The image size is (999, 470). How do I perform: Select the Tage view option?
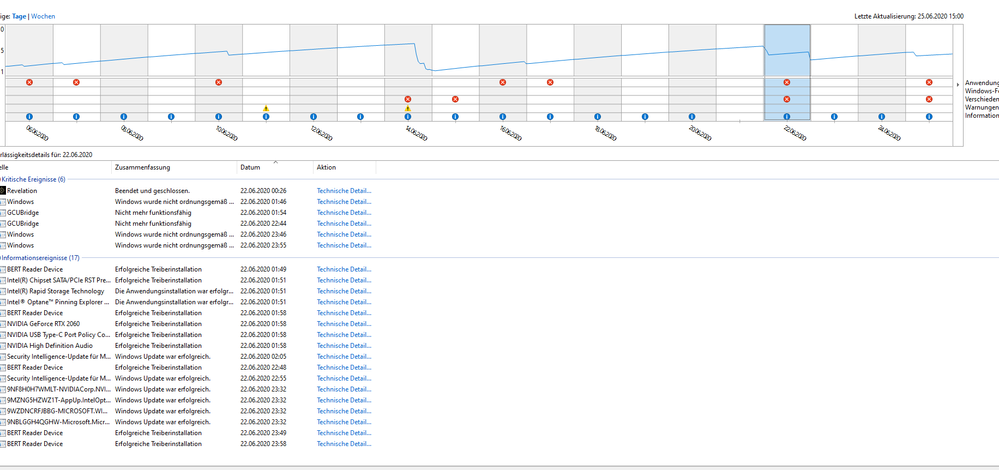20,17
